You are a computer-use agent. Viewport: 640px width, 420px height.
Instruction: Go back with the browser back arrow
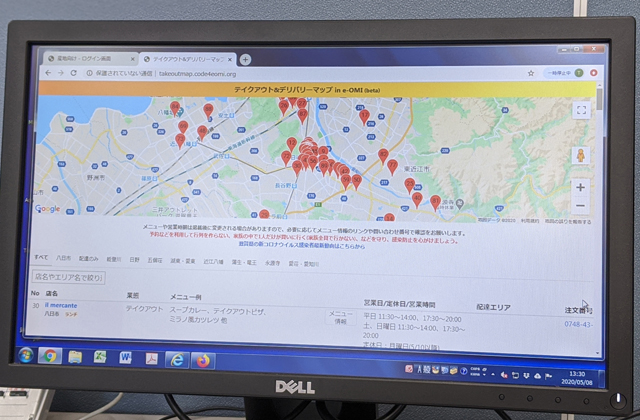tap(46, 73)
